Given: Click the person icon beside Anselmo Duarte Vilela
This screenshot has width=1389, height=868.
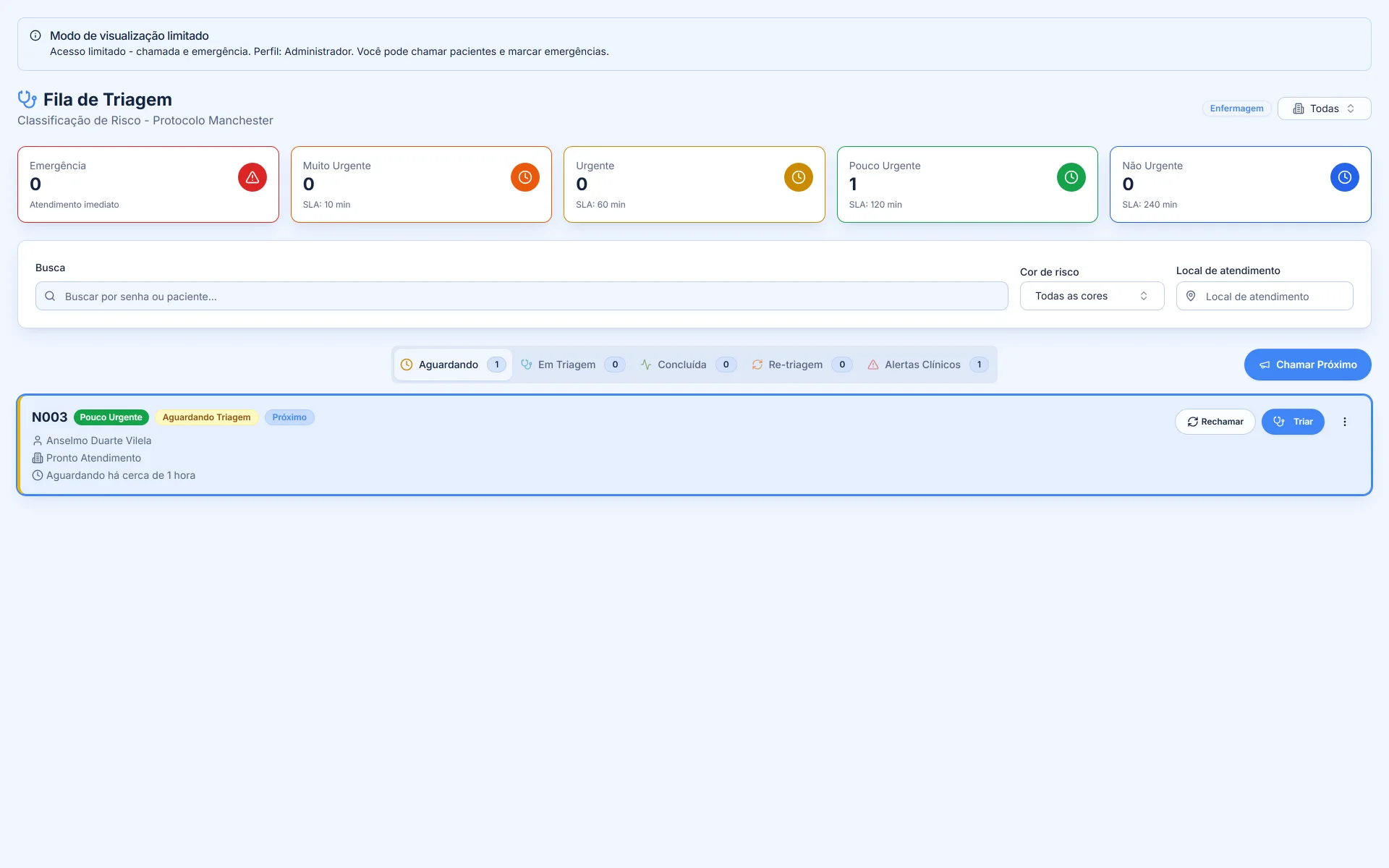Looking at the screenshot, I should click(38, 441).
